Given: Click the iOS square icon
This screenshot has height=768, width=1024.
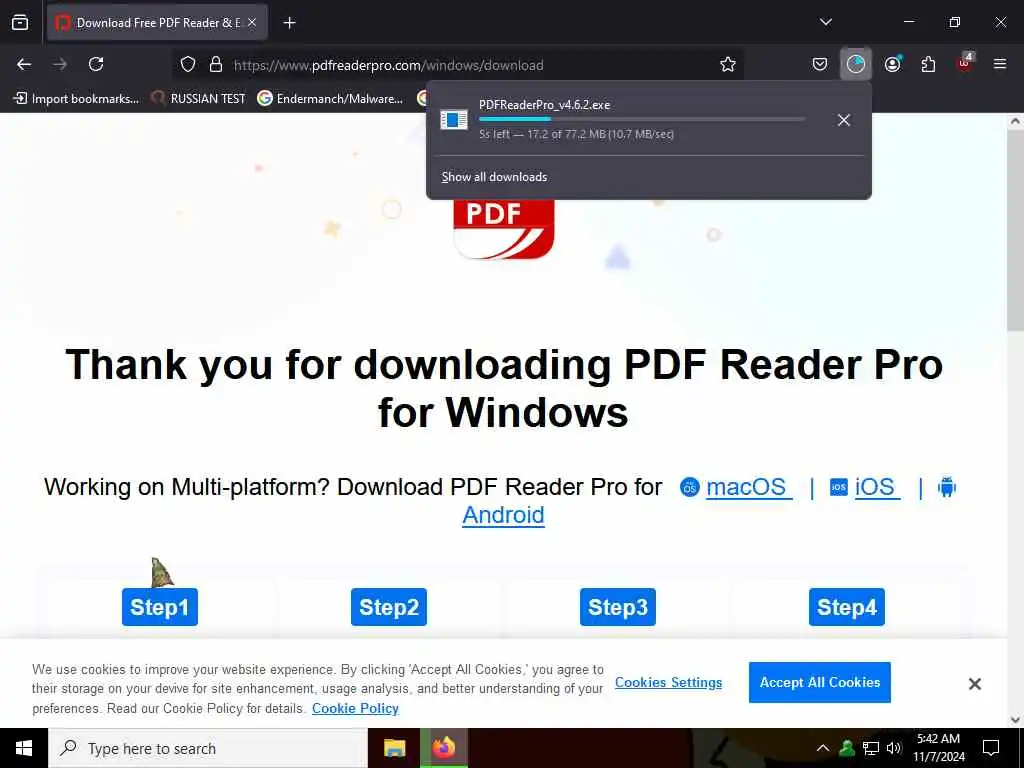Looking at the screenshot, I should tap(839, 487).
